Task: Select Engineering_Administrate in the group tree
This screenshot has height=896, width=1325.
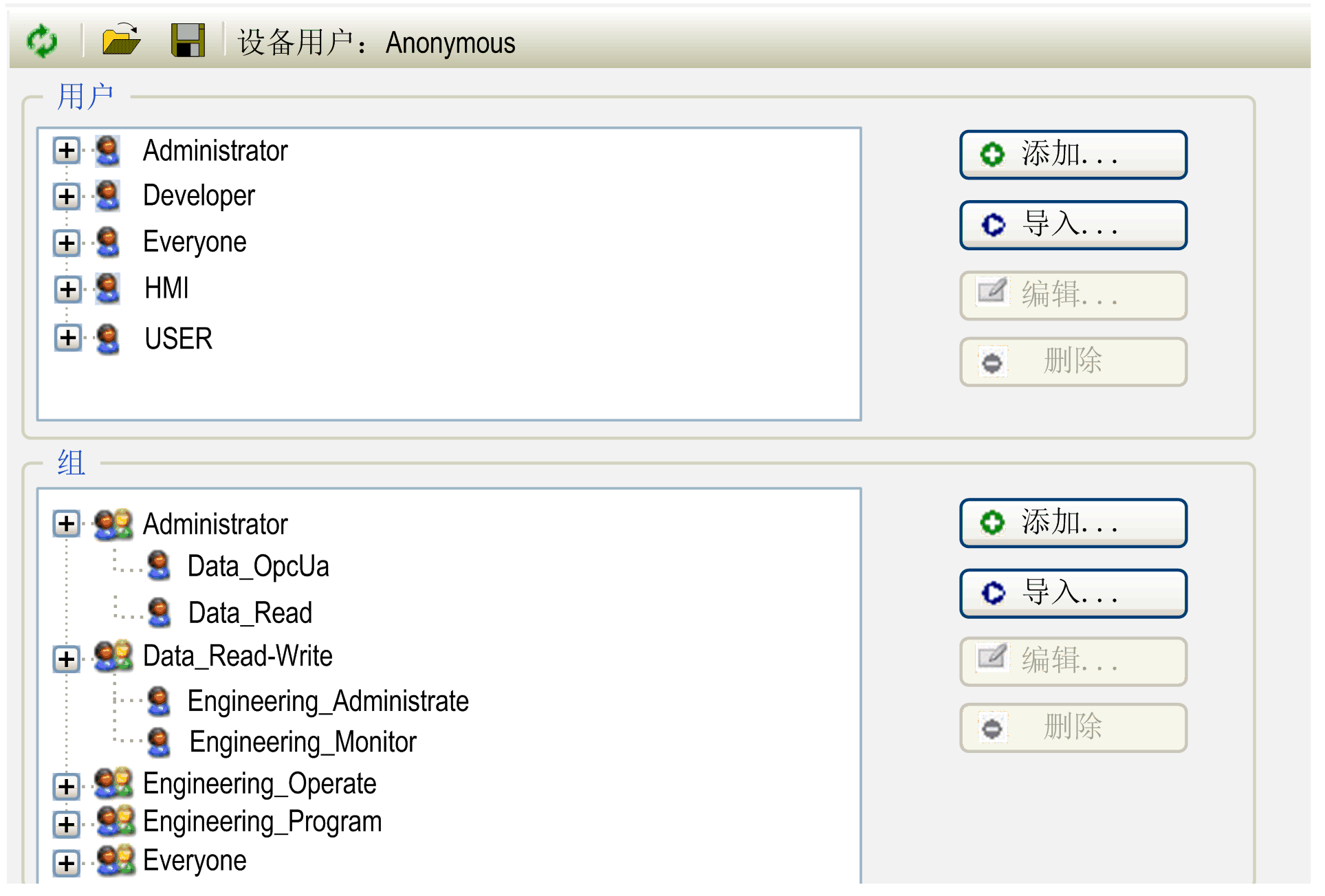Action: [x=327, y=701]
